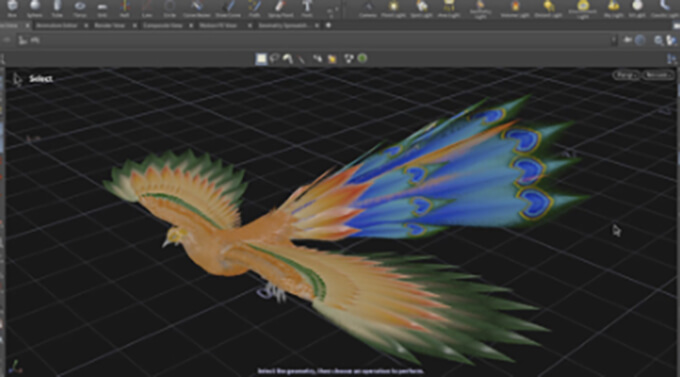Choose the Torus shelf tool
Viewport: 680px width, 377px height.
click(80, 8)
